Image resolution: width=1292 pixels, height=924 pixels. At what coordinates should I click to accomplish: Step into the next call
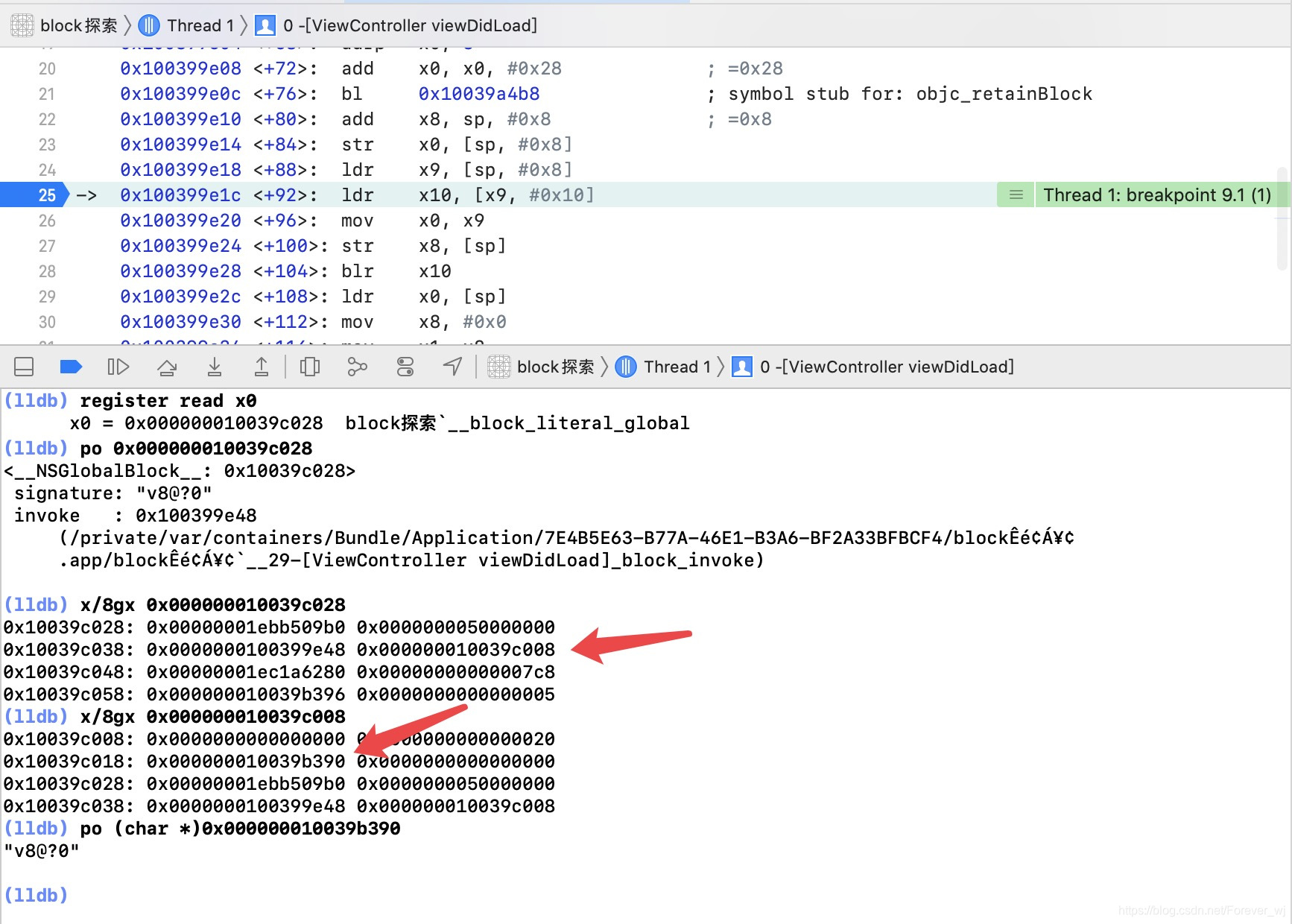tap(215, 367)
